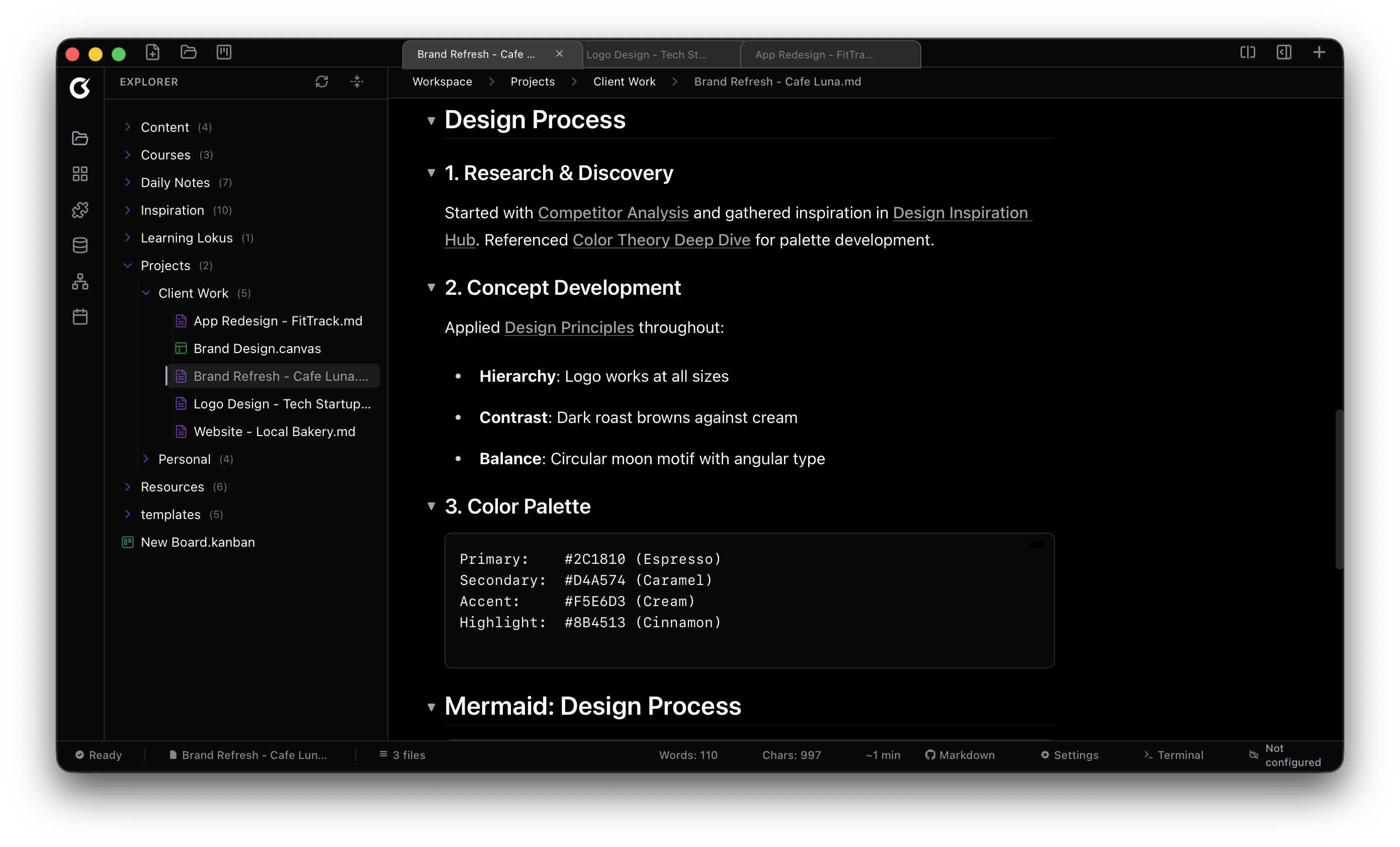The image size is (1400, 847).
Task: Toggle the right sidebar panel icon
Action: 1283,52
